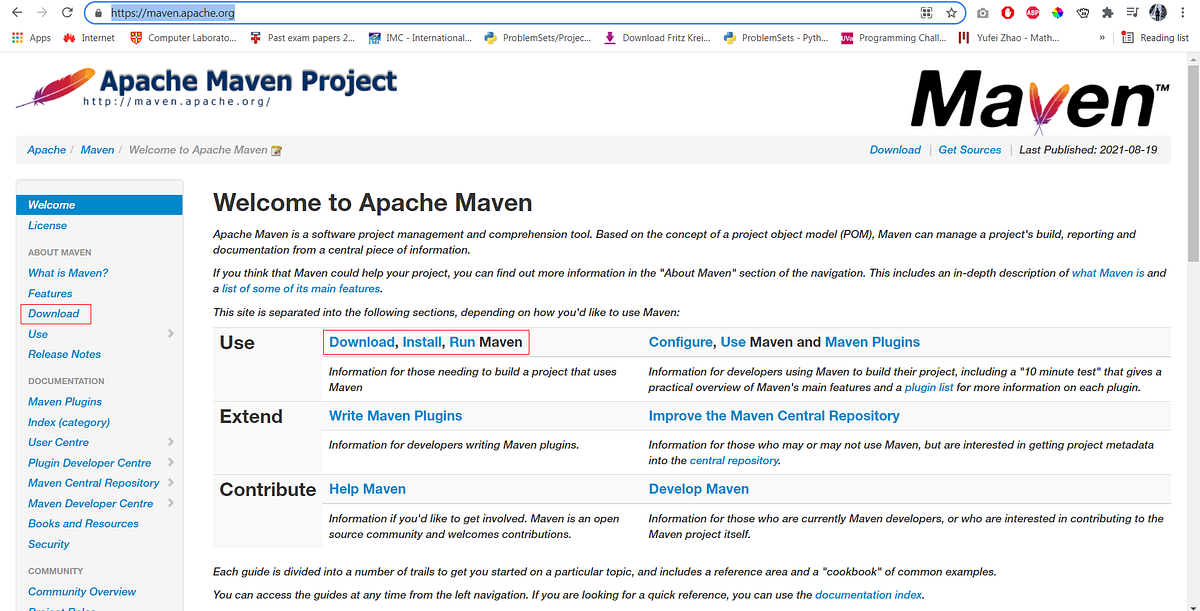
Task: Reload the page
Action: pyautogui.click(x=66, y=13)
